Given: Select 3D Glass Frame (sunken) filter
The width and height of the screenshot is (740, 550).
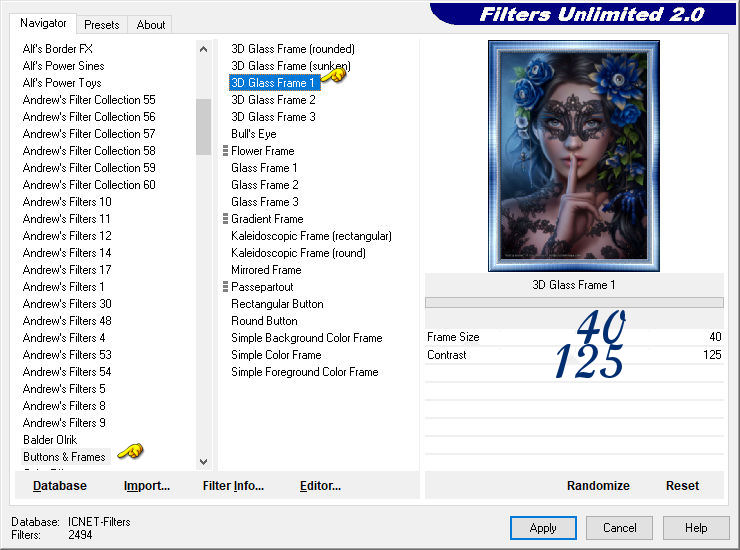Looking at the screenshot, I should tap(291, 66).
